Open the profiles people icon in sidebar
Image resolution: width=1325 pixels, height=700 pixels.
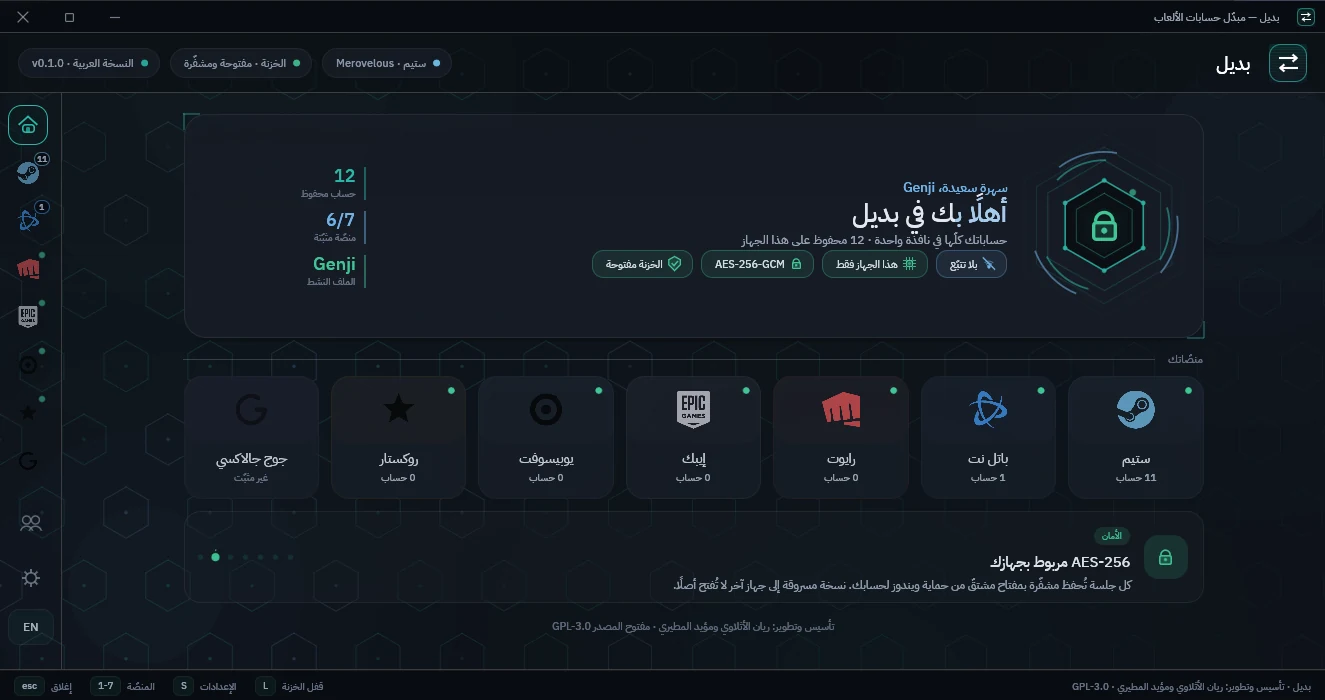pos(30,522)
